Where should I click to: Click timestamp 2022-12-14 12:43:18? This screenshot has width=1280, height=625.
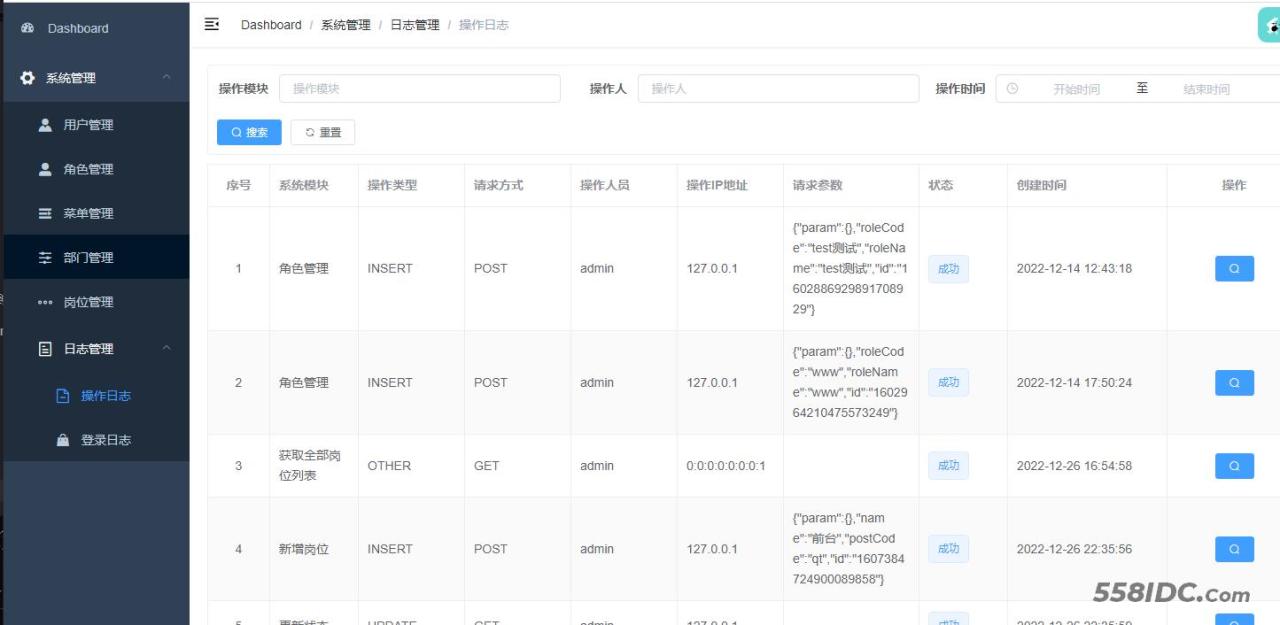pyautogui.click(x=1074, y=268)
